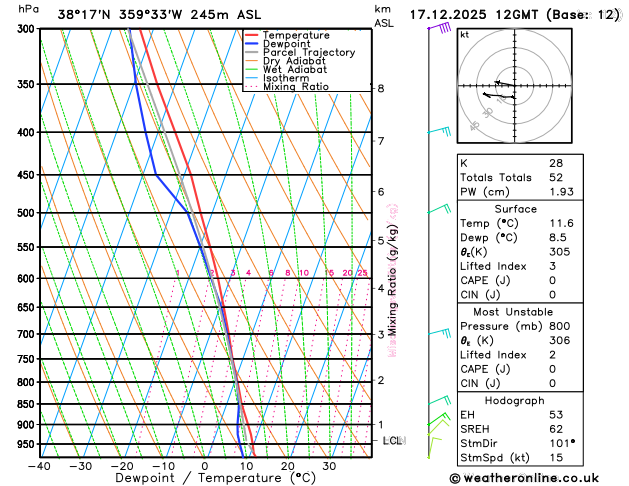This screenshot has width=629, height=486.
Task: Click the surface Dewp value '8.5'
Action: [558, 238]
